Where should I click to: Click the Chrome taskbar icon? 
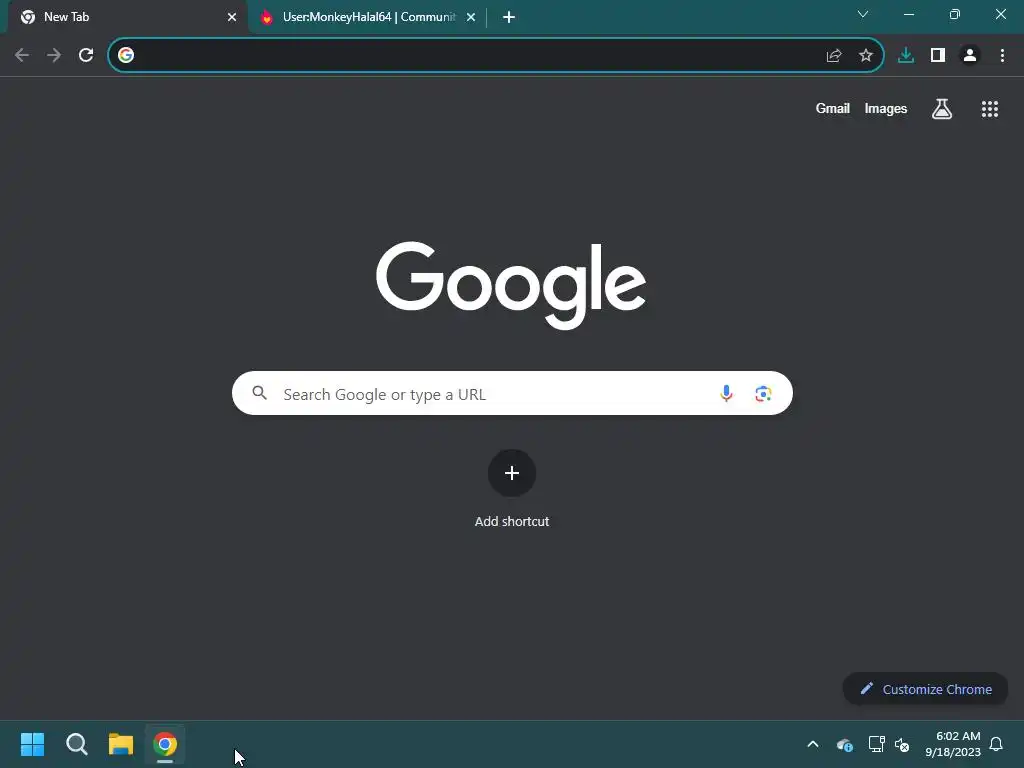point(165,744)
